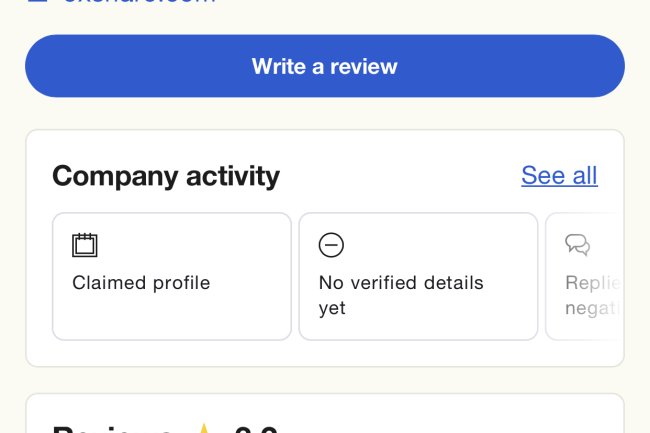Screen dimensions: 650x433
Task: Click the page background below Company activity panel
Action: click(x=324, y=380)
